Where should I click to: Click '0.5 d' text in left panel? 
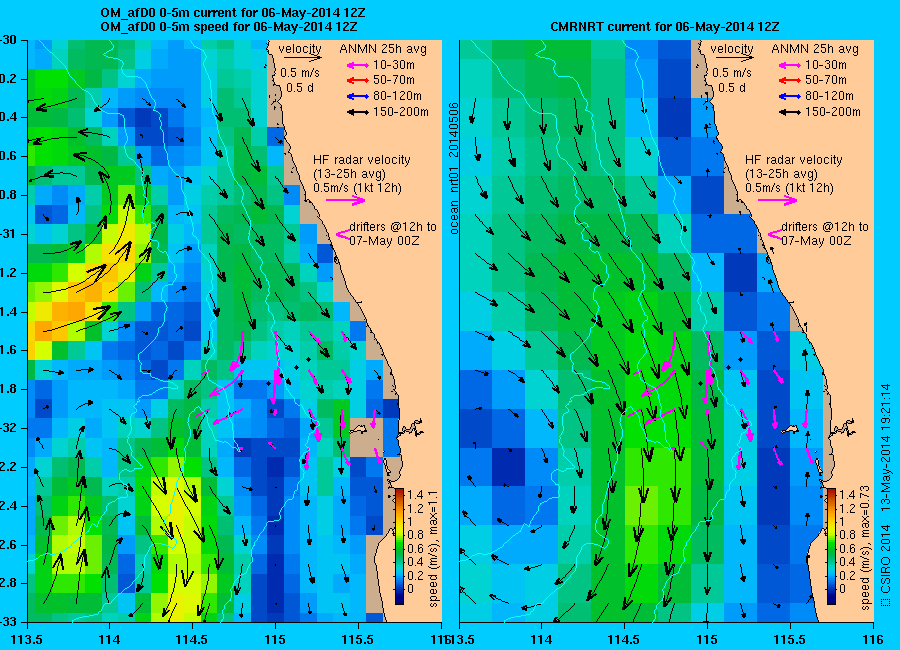pos(300,88)
